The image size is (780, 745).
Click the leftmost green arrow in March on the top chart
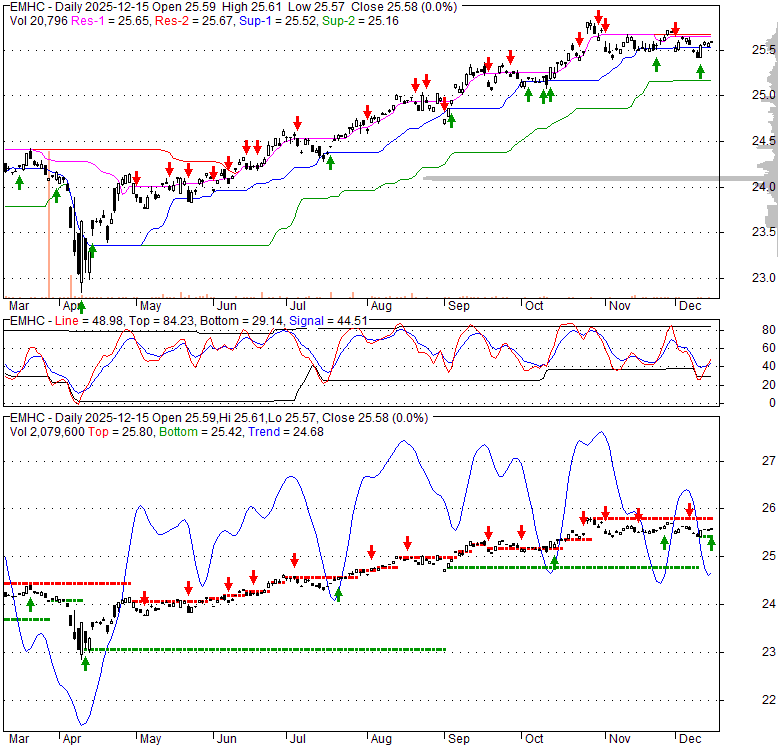(19, 181)
